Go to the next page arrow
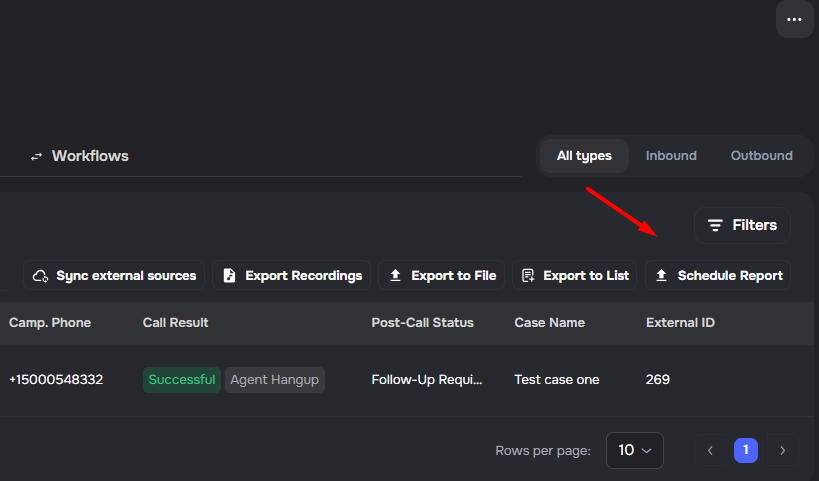819x481 pixels. (x=782, y=450)
